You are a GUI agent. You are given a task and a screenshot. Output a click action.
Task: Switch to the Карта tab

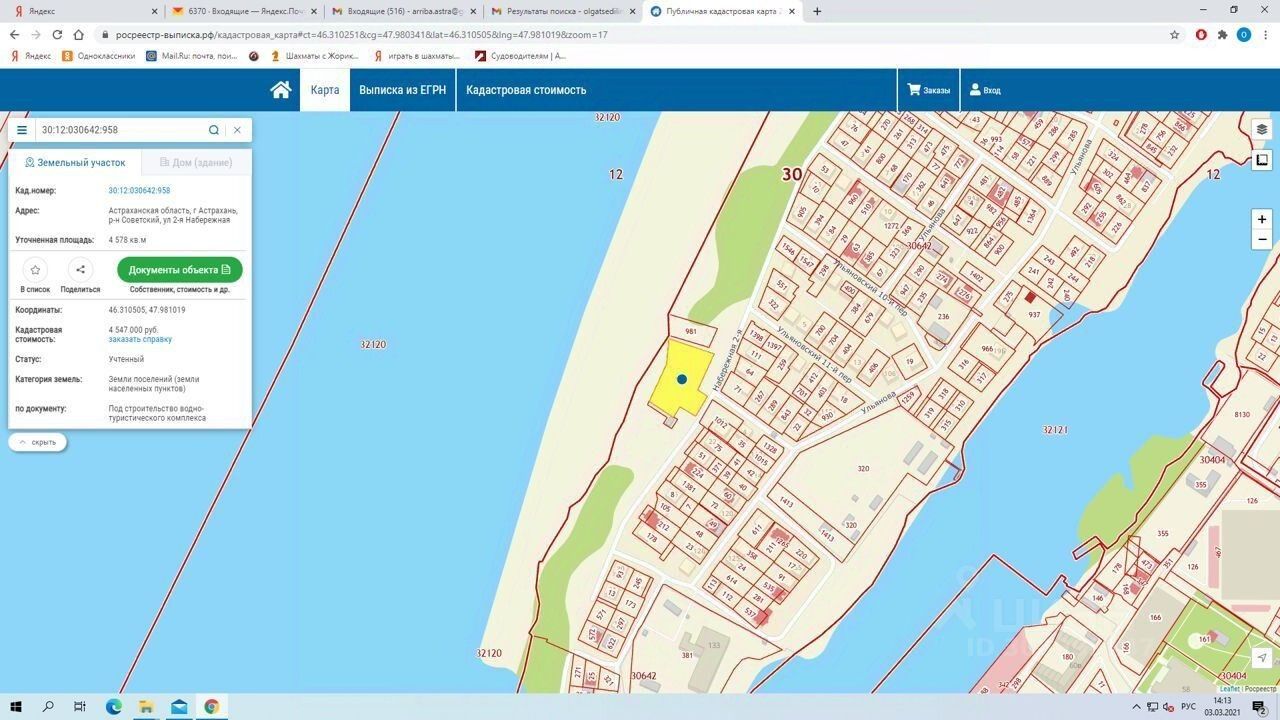click(x=325, y=90)
